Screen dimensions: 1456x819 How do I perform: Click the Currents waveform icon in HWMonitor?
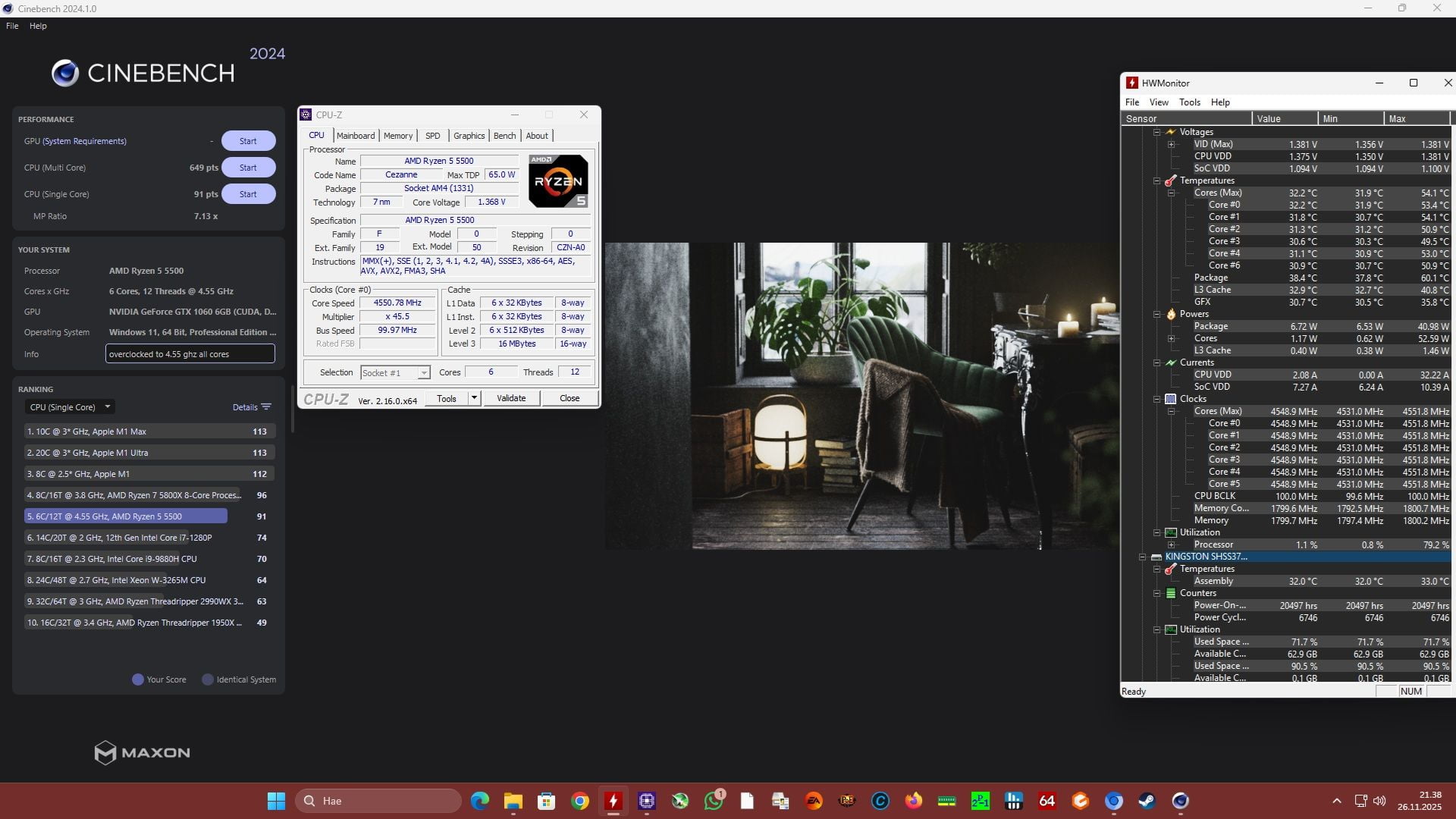coord(1171,362)
